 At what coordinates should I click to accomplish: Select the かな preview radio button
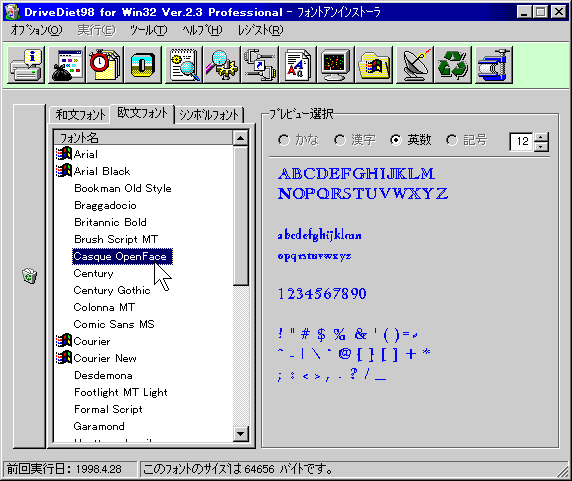click(284, 140)
